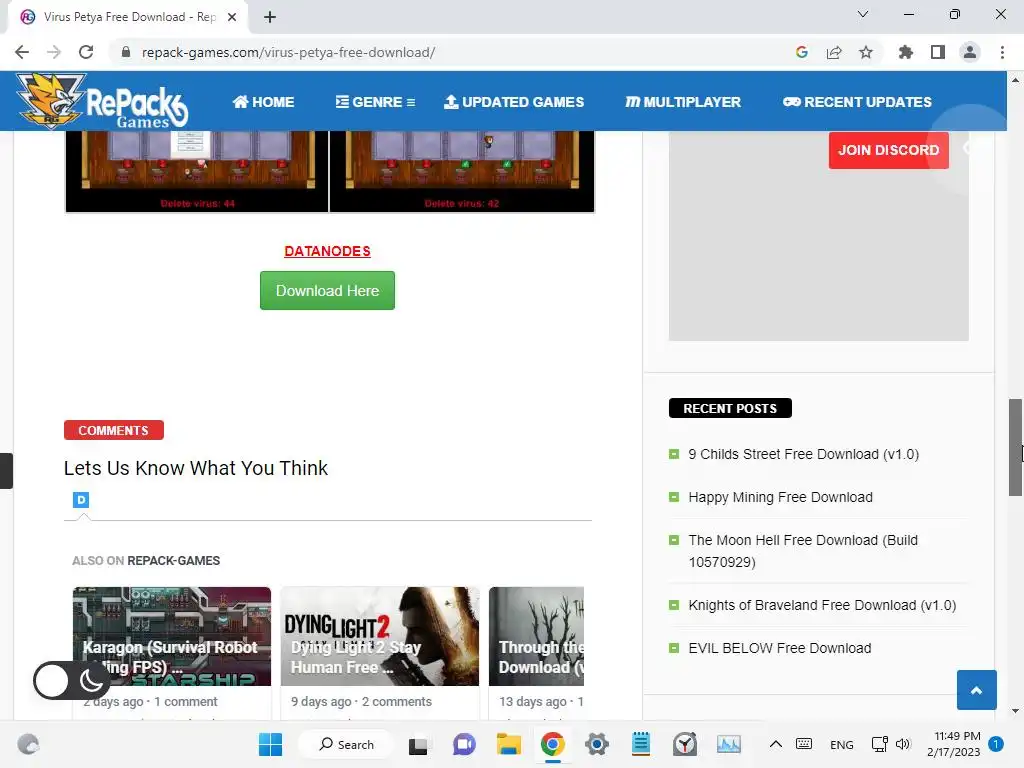
Task: Toggle dark mode switch
Action: click(71, 681)
